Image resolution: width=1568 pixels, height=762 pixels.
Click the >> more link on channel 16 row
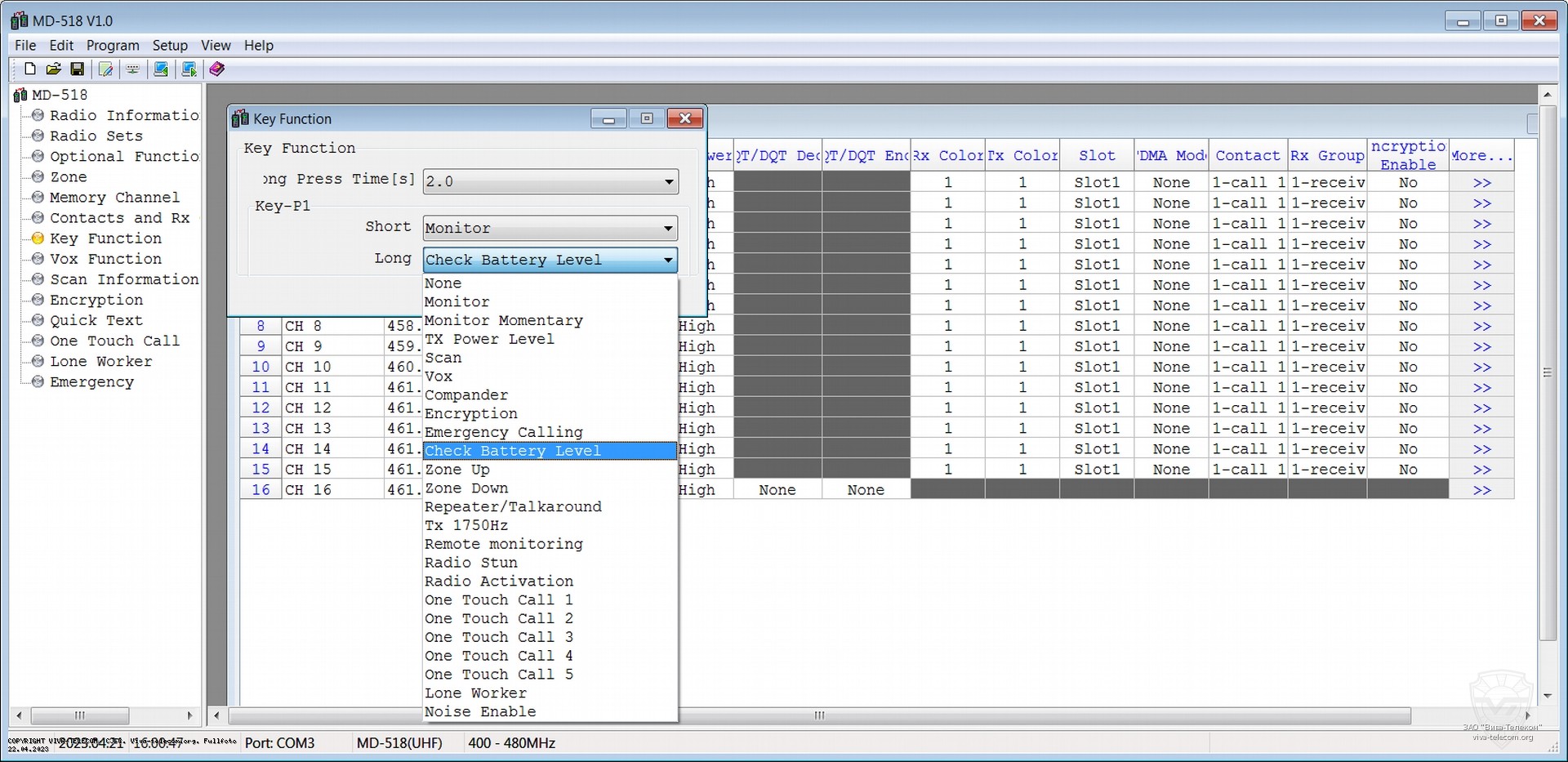tap(1481, 490)
